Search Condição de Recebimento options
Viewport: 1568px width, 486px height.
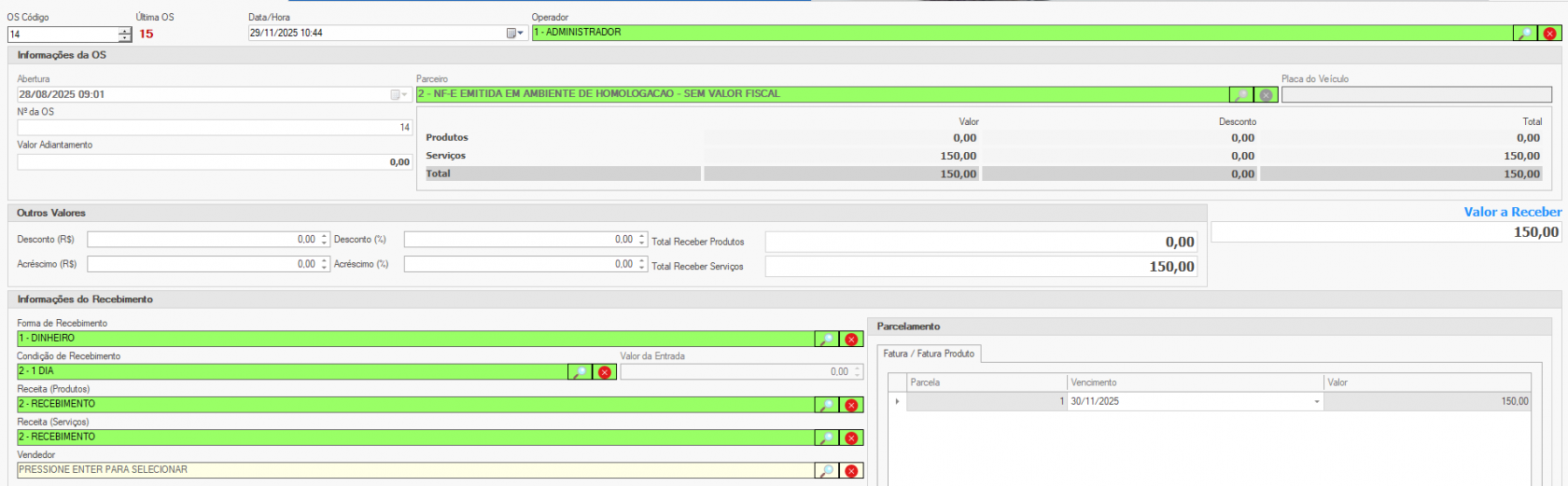[x=580, y=372]
